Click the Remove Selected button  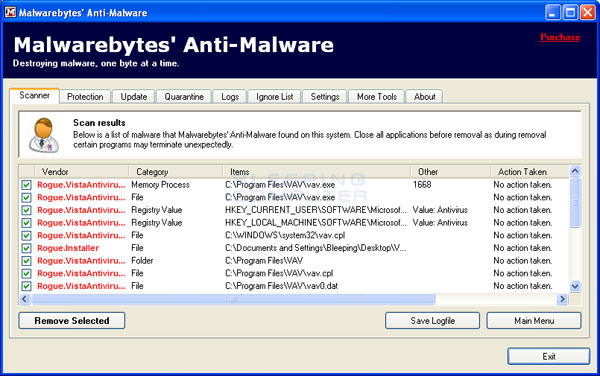(72, 321)
